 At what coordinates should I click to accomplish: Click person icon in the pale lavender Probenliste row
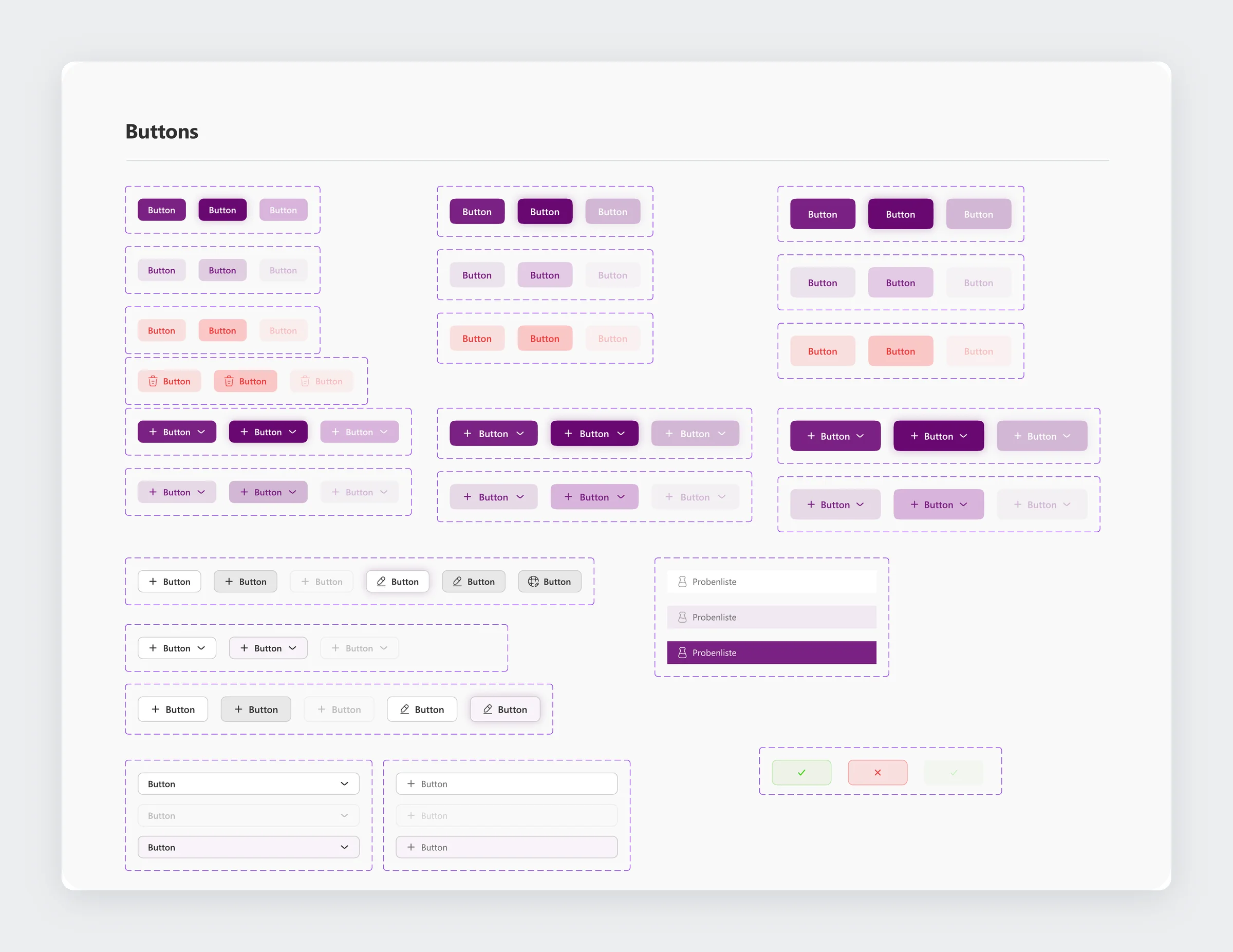682,617
